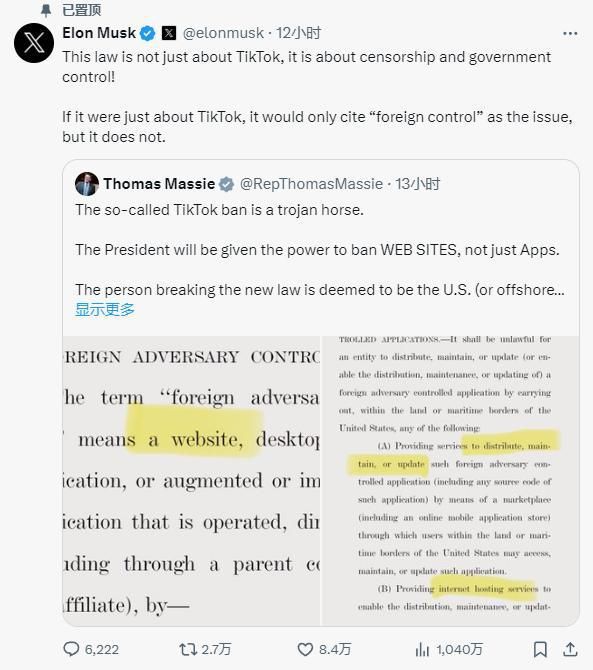Repost with the retweet arrows icon
The width and height of the screenshot is (593, 670).
[188, 649]
